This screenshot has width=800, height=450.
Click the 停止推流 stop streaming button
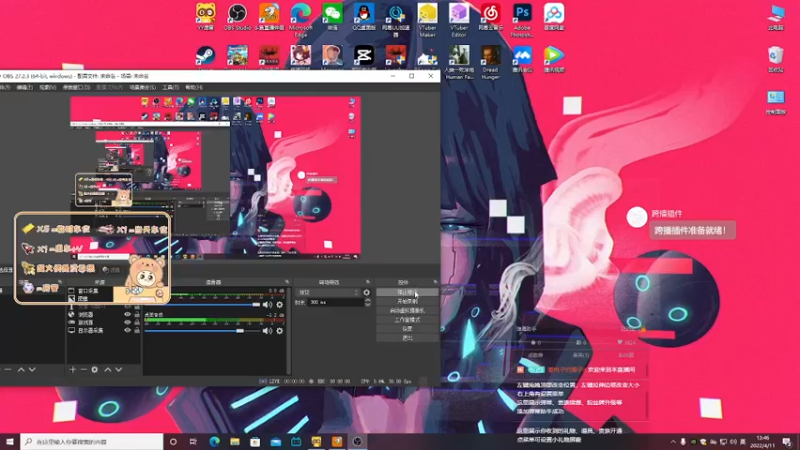pyautogui.click(x=407, y=292)
